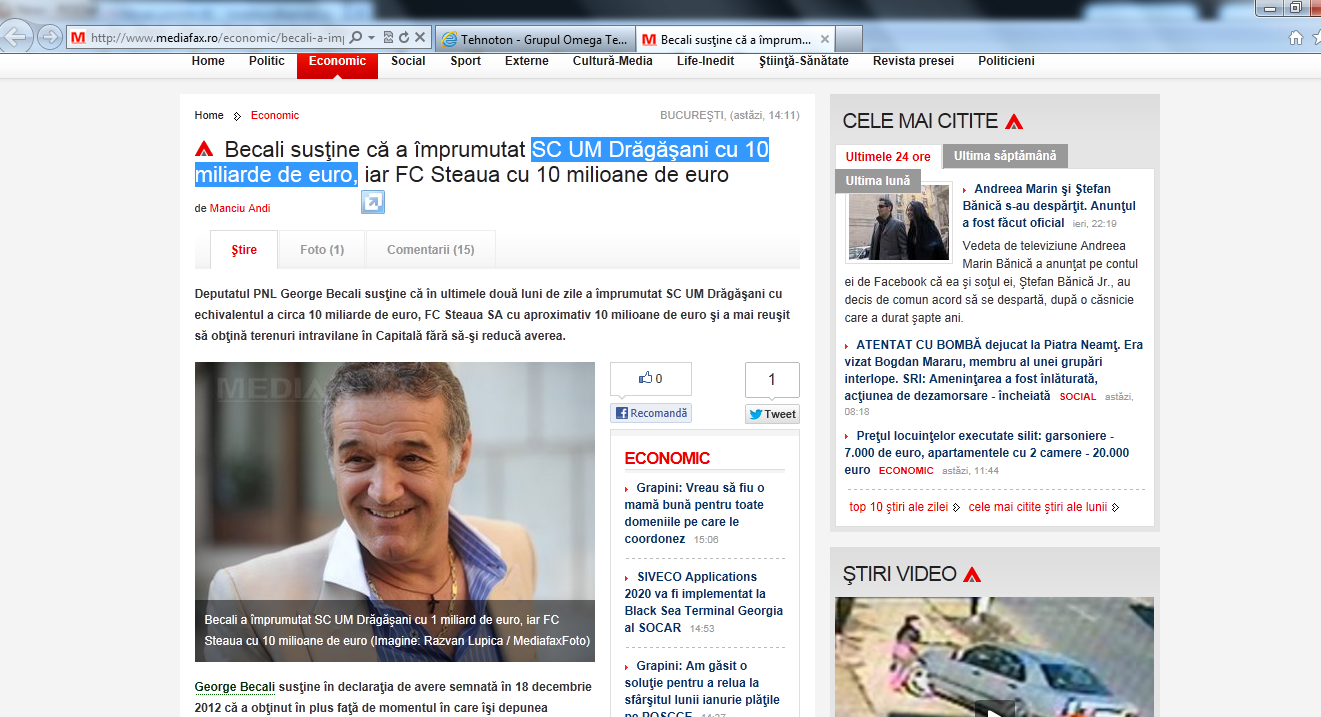Select the Ultima săptămână tab
The image size is (1321, 717).
(x=1005, y=156)
